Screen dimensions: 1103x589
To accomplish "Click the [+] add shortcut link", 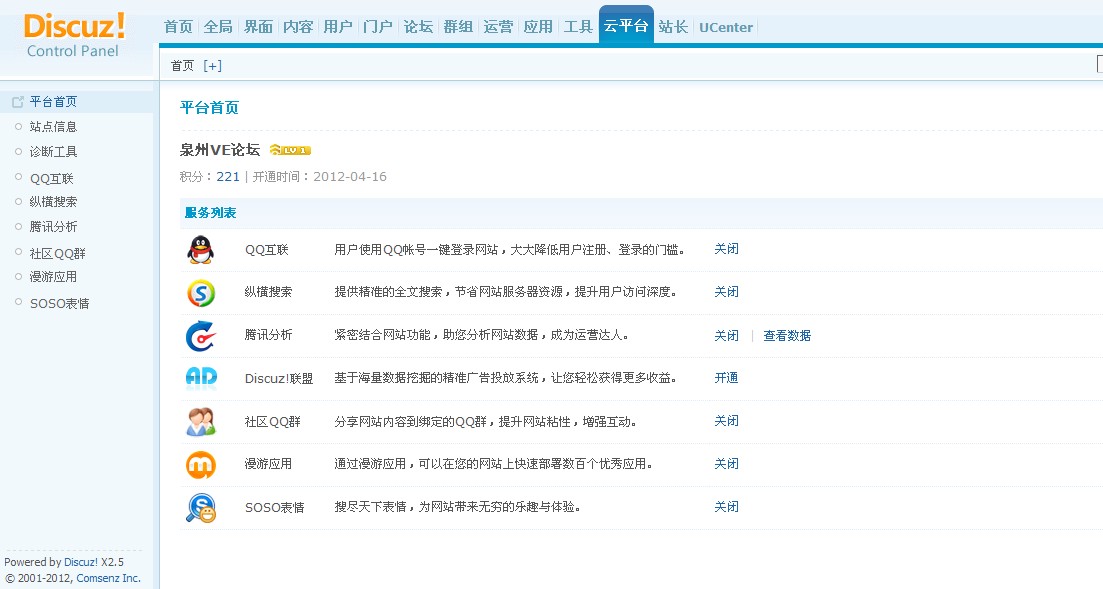I will (212, 65).
